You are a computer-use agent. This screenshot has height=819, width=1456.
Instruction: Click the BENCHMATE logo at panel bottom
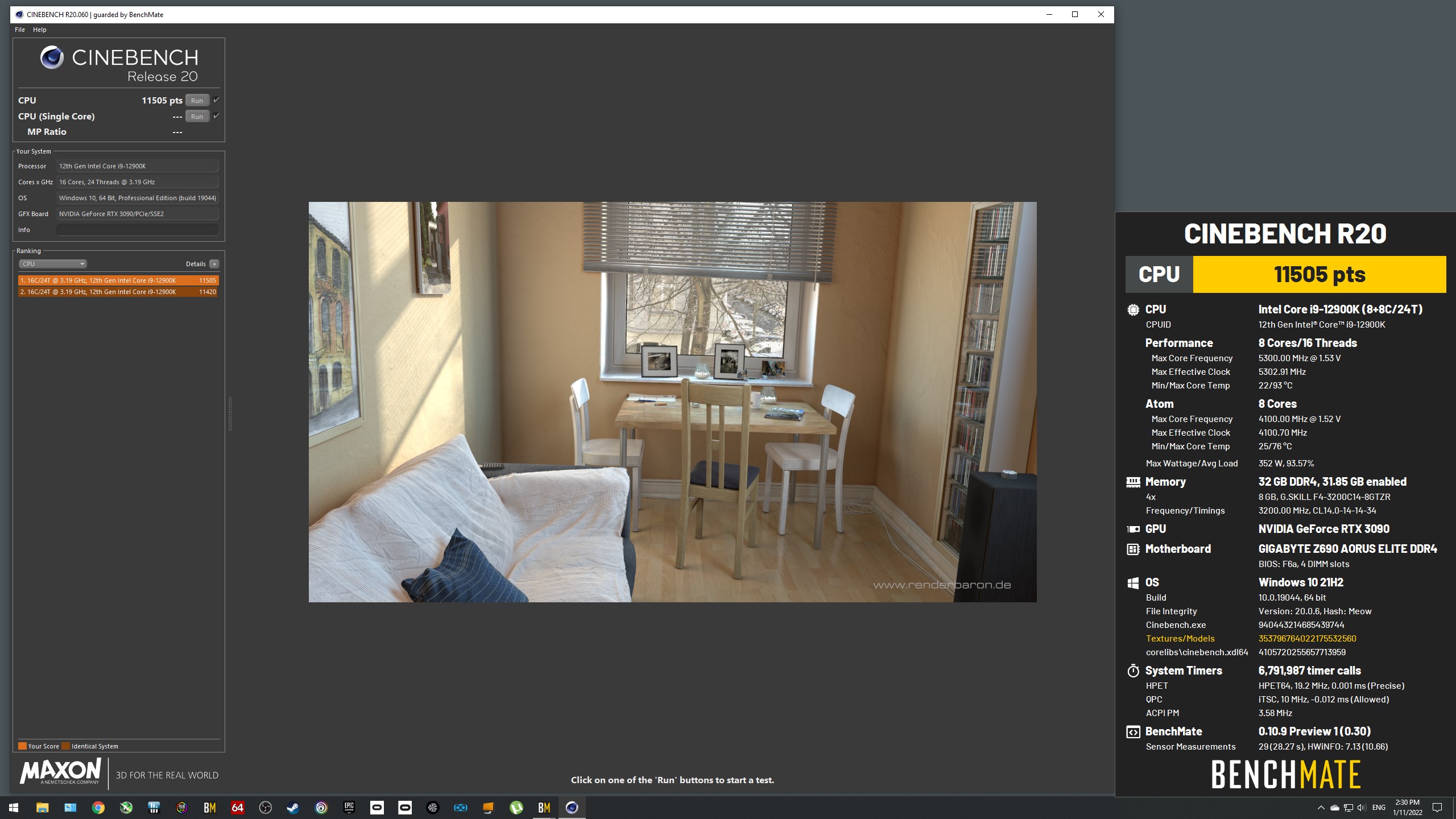pyautogui.click(x=1285, y=775)
